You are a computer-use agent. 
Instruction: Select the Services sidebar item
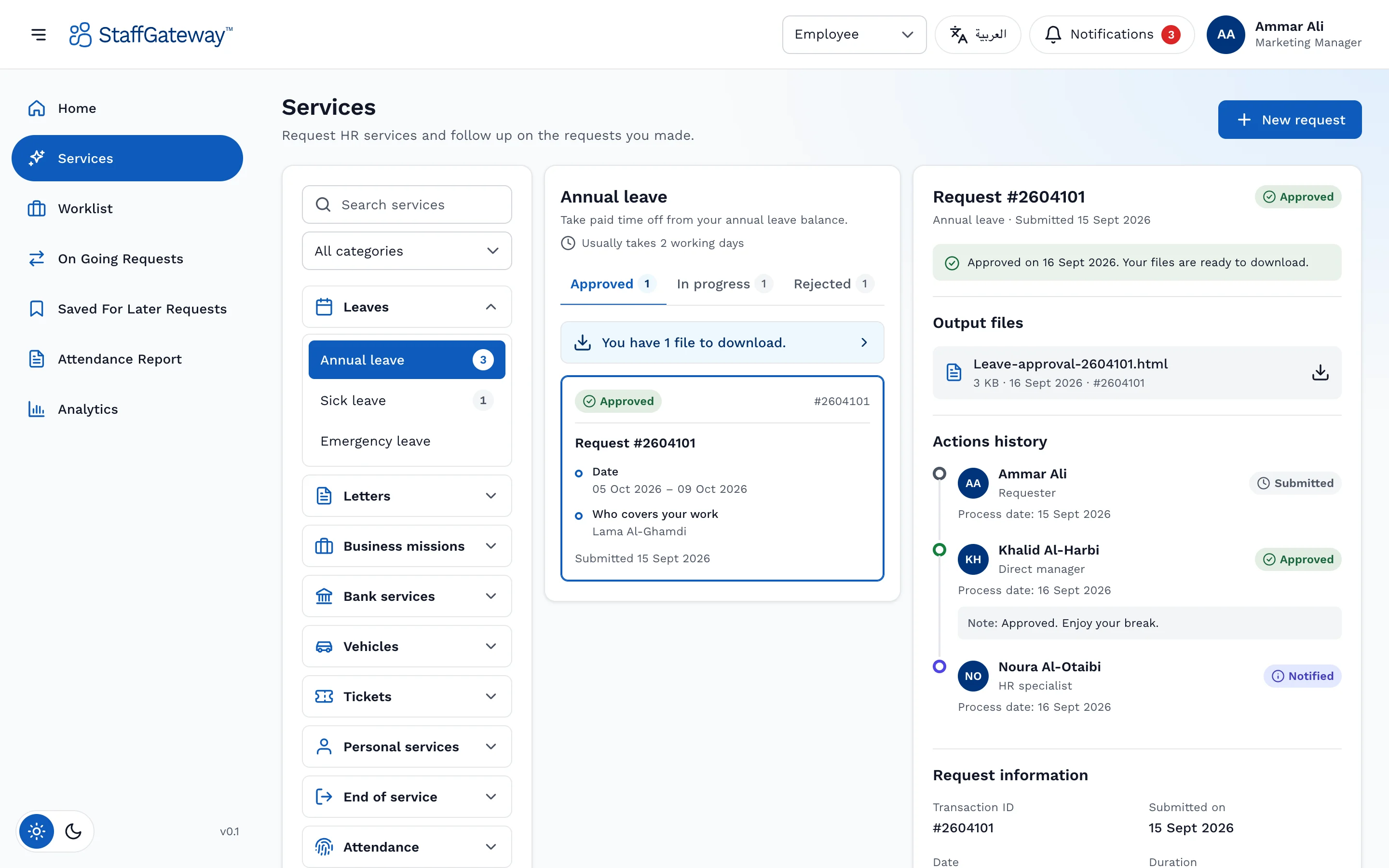tap(127, 158)
